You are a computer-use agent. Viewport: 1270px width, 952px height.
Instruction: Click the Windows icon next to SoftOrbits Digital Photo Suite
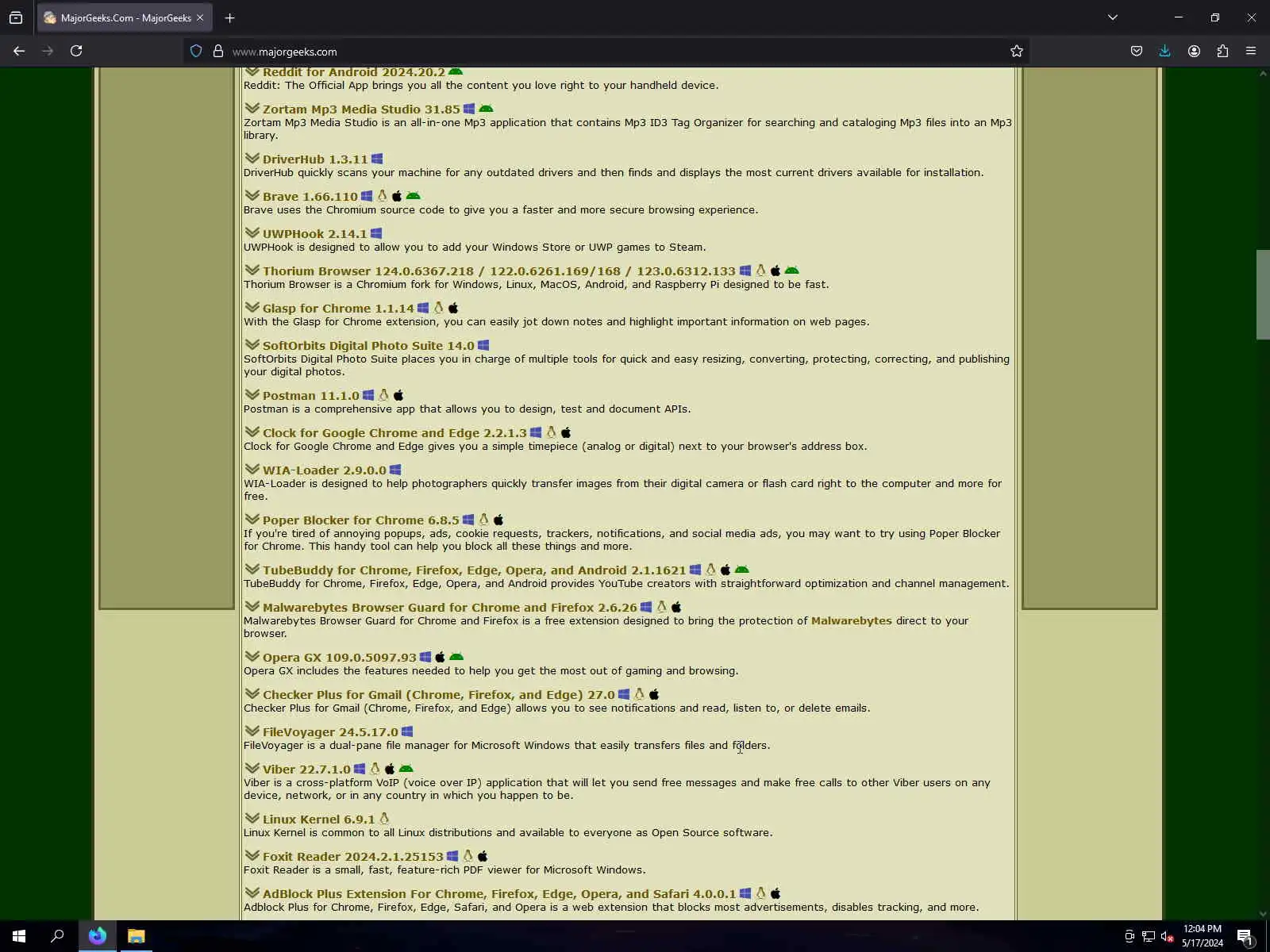(x=483, y=345)
